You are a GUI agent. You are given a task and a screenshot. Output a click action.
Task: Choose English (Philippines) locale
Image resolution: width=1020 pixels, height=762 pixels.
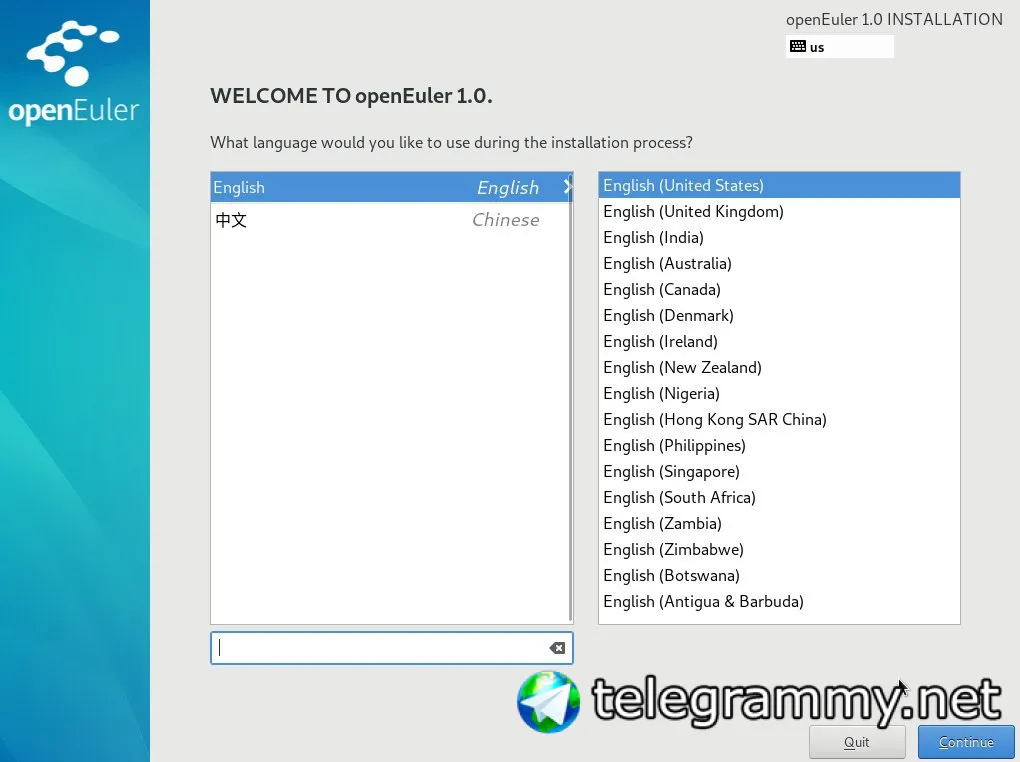pyautogui.click(x=779, y=446)
